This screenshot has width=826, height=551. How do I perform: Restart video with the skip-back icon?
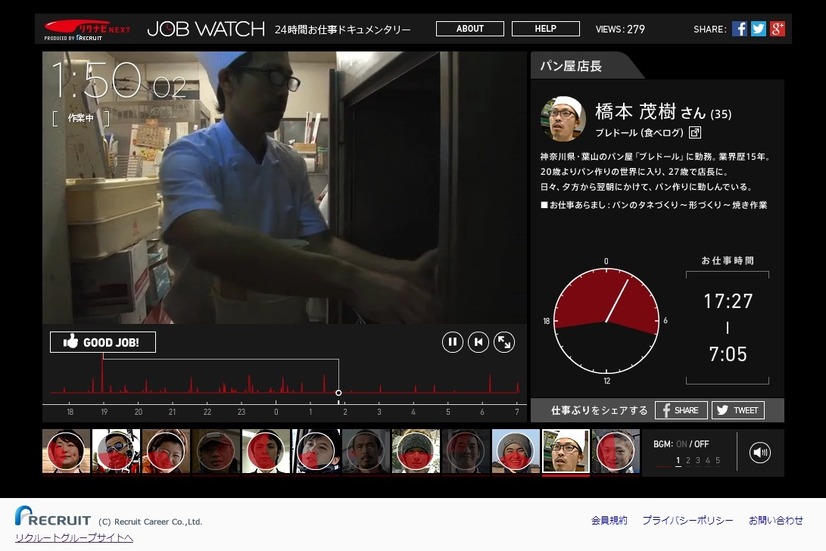[x=478, y=342]
